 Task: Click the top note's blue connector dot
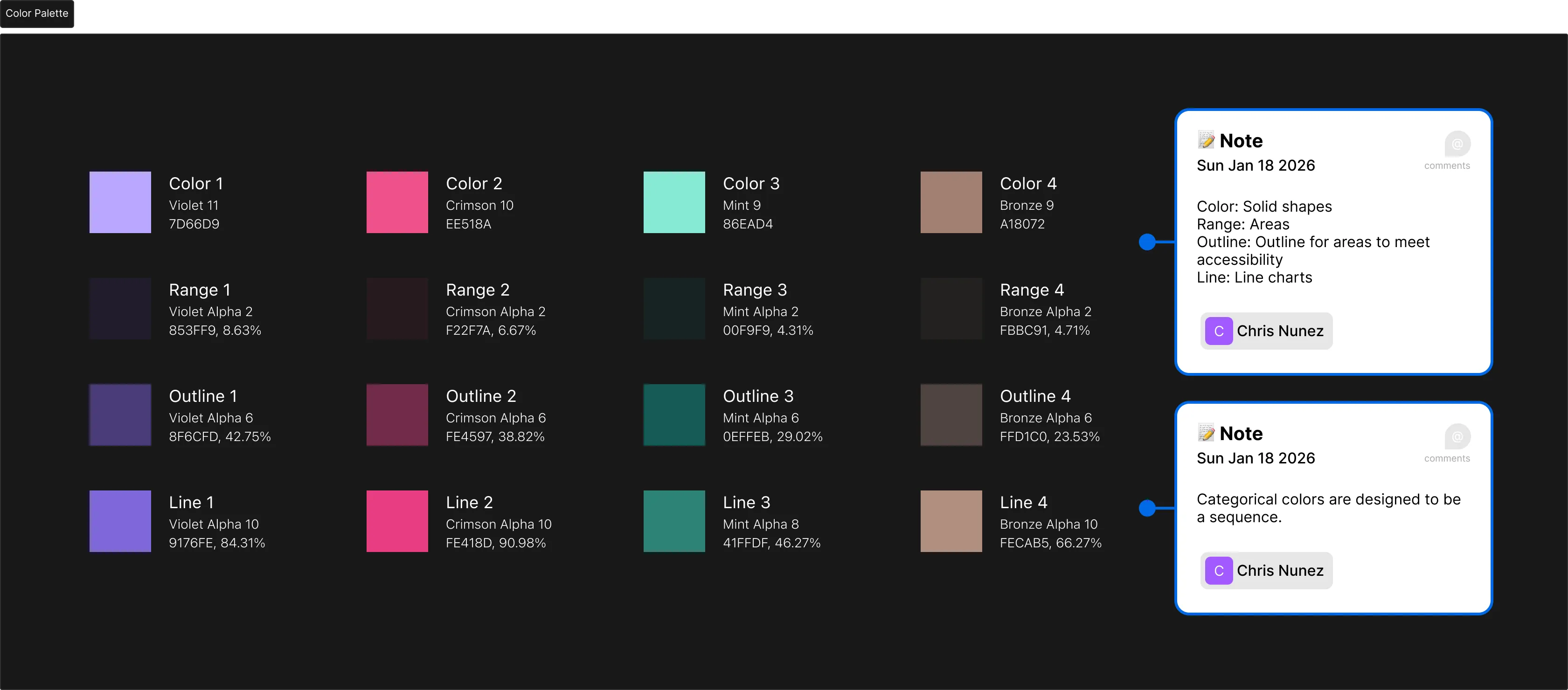point(1147,242)
